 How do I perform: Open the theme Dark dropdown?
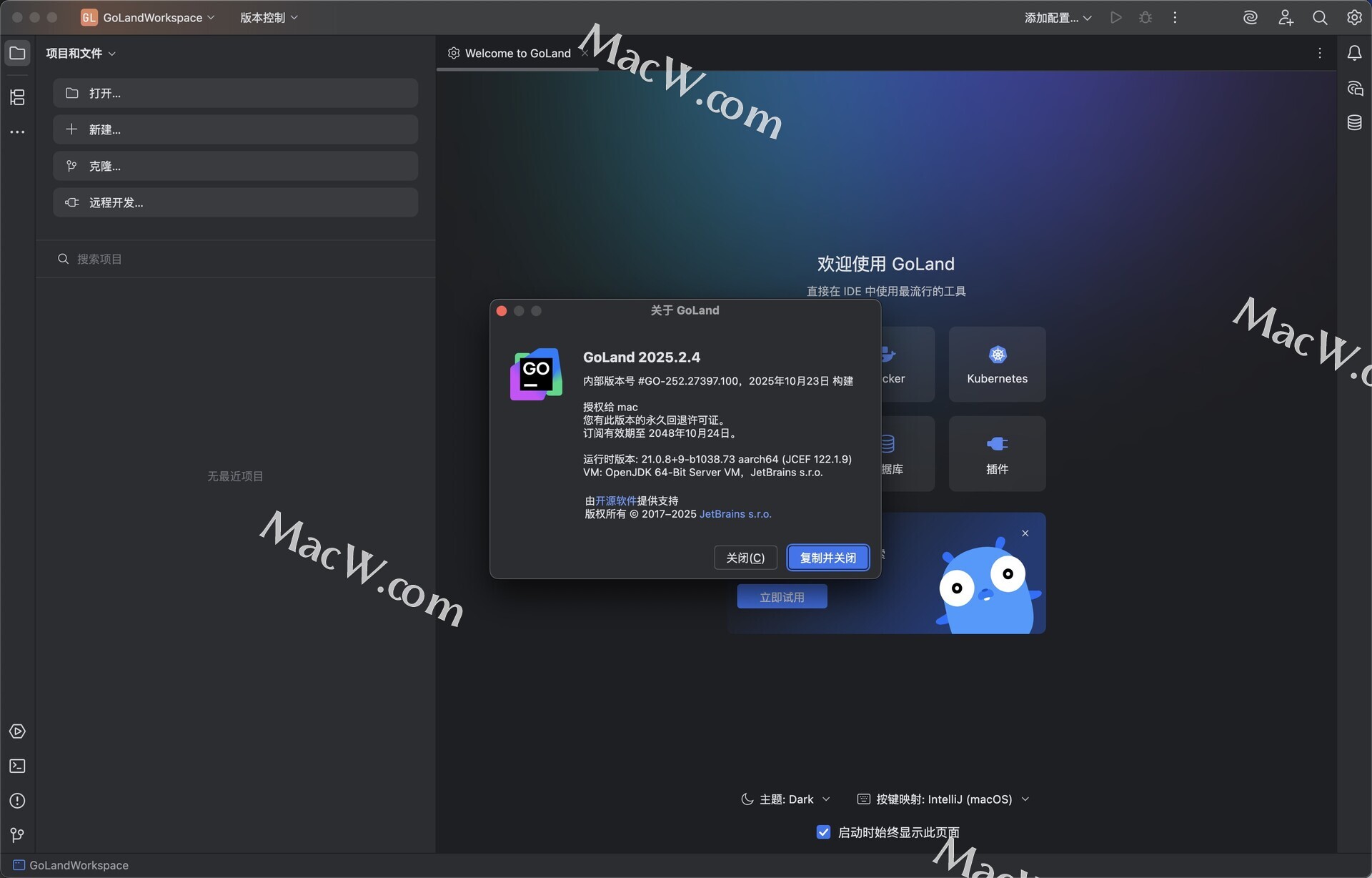(786, 799)
